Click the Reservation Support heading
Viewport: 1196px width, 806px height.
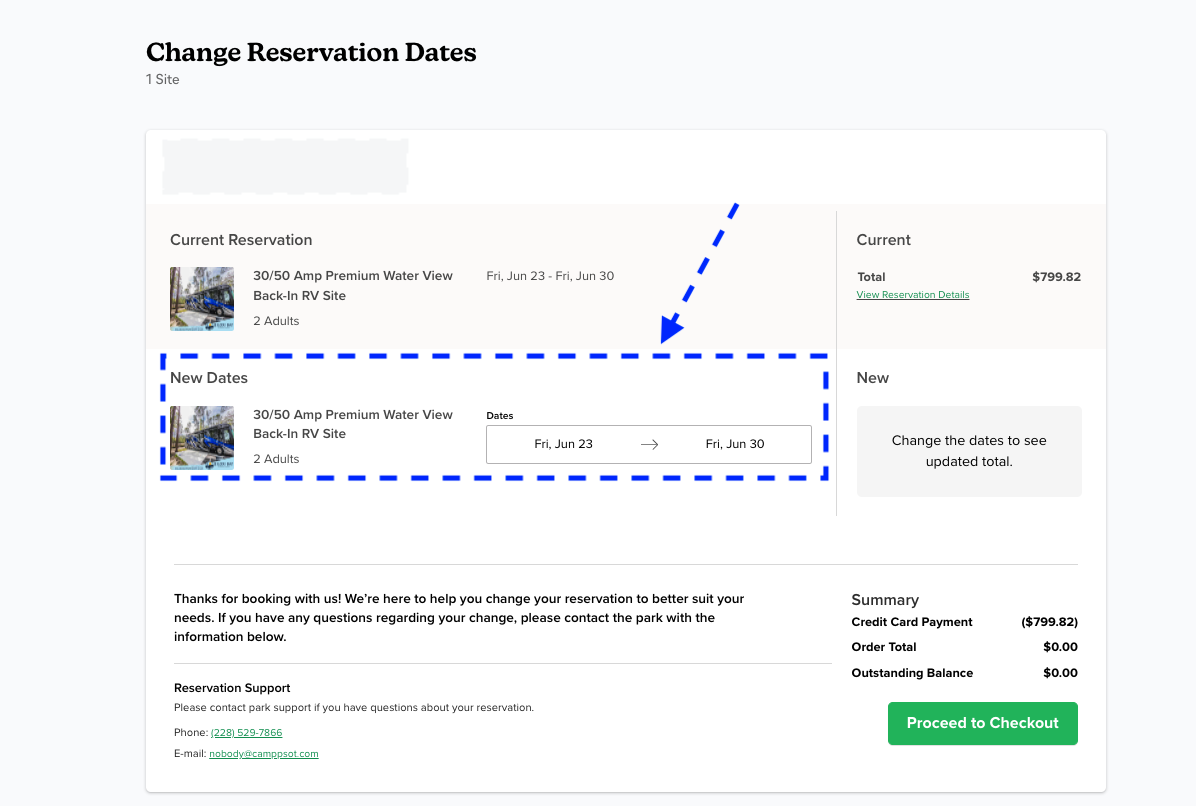(232, 688)
